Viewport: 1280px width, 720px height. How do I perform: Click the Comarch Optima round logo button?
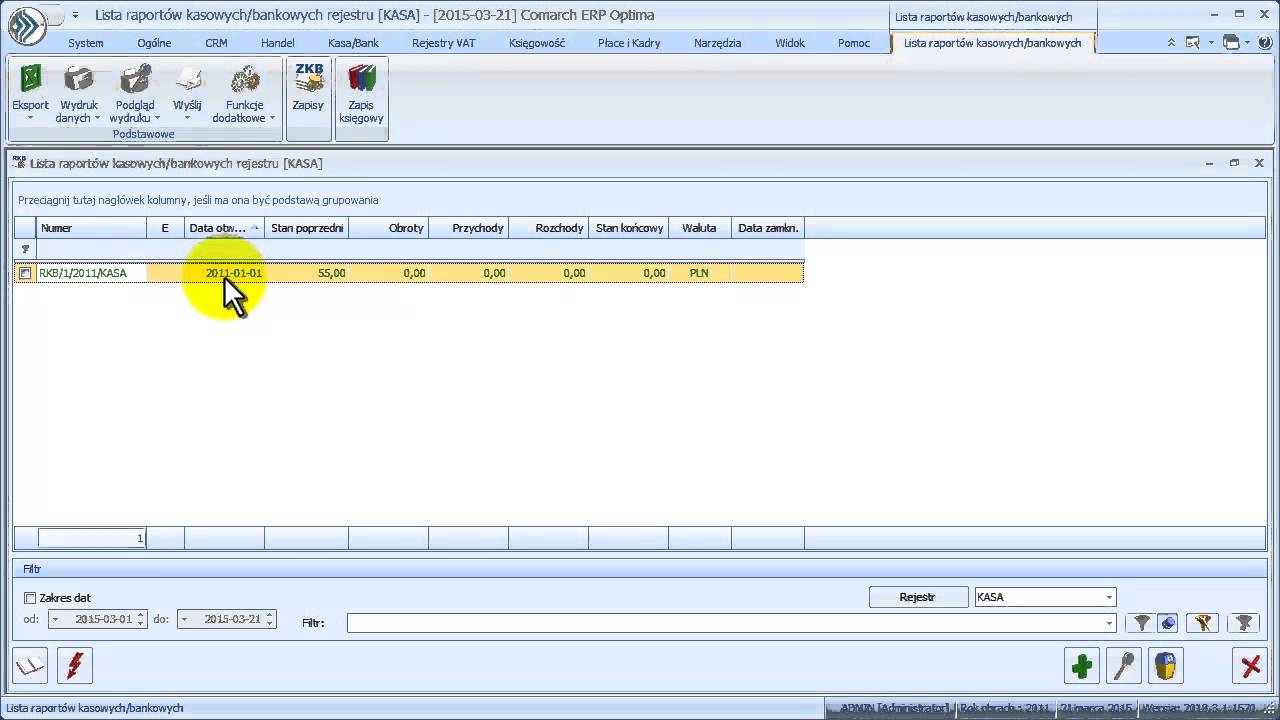[27, 26]
